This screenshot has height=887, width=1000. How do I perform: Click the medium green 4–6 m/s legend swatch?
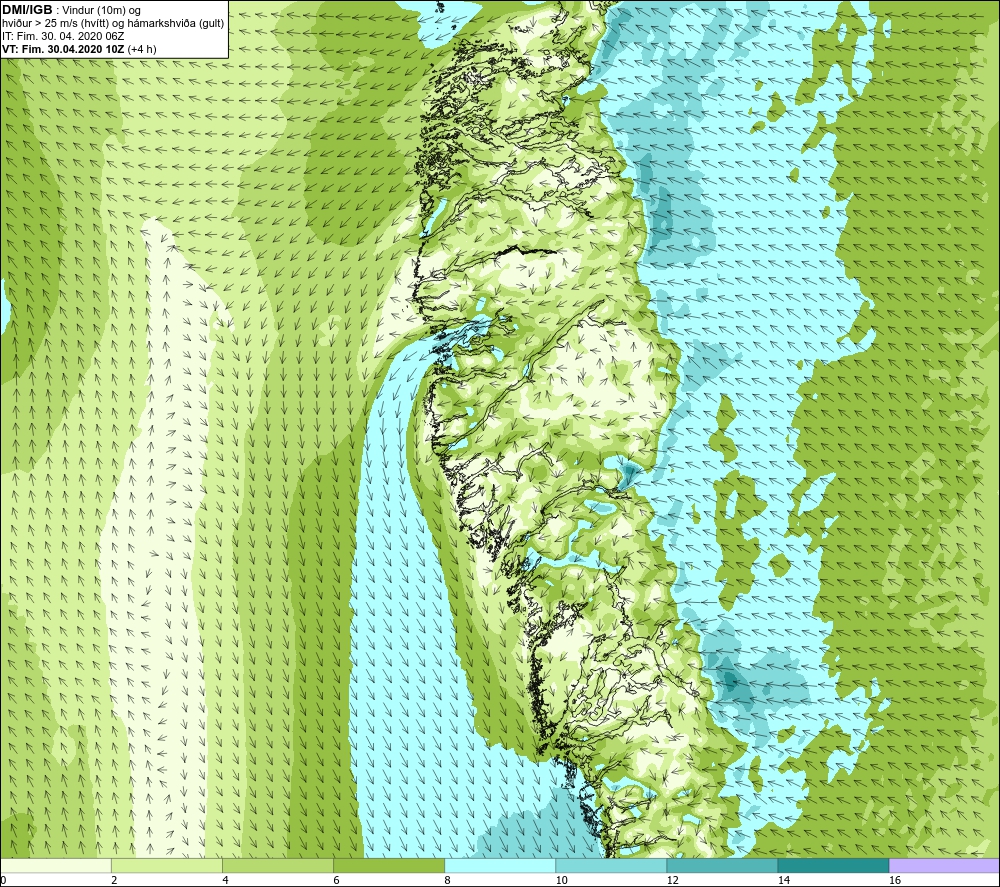tap(278, 865)
